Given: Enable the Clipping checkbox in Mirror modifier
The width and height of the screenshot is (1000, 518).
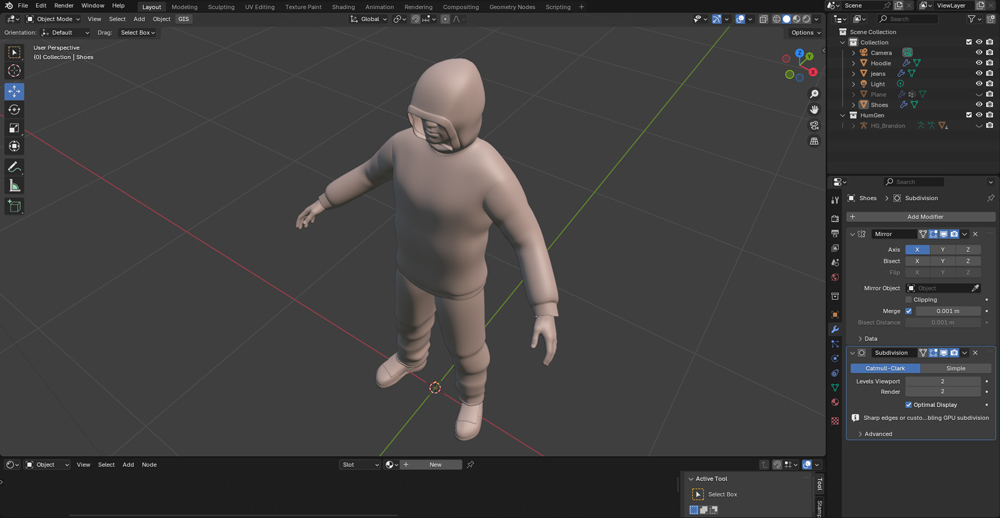Looking at the screenshot, I should tap(908, 300).
